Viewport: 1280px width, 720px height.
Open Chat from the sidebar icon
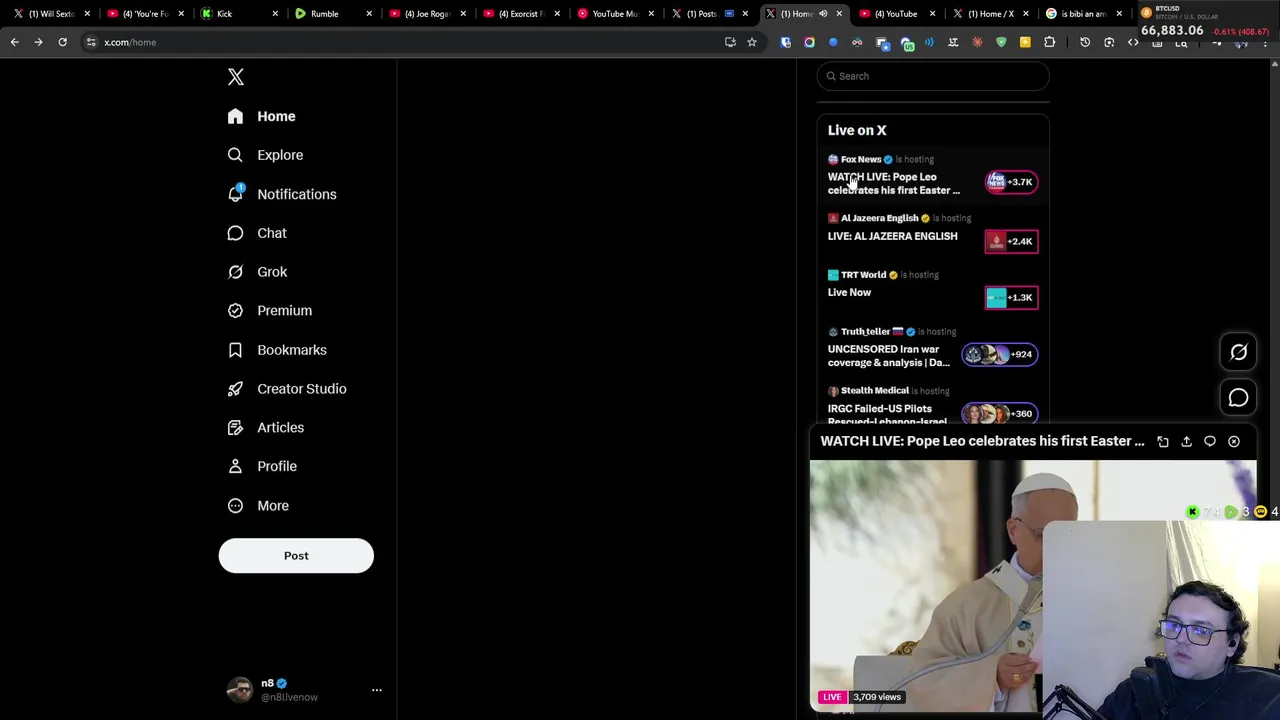[235, 233]
